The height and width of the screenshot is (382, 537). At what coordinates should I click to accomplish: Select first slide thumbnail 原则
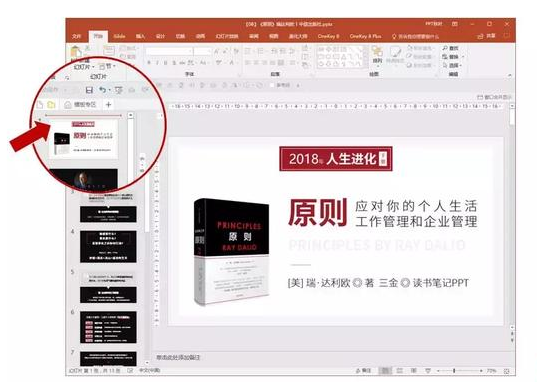click(x=84, y=138)
